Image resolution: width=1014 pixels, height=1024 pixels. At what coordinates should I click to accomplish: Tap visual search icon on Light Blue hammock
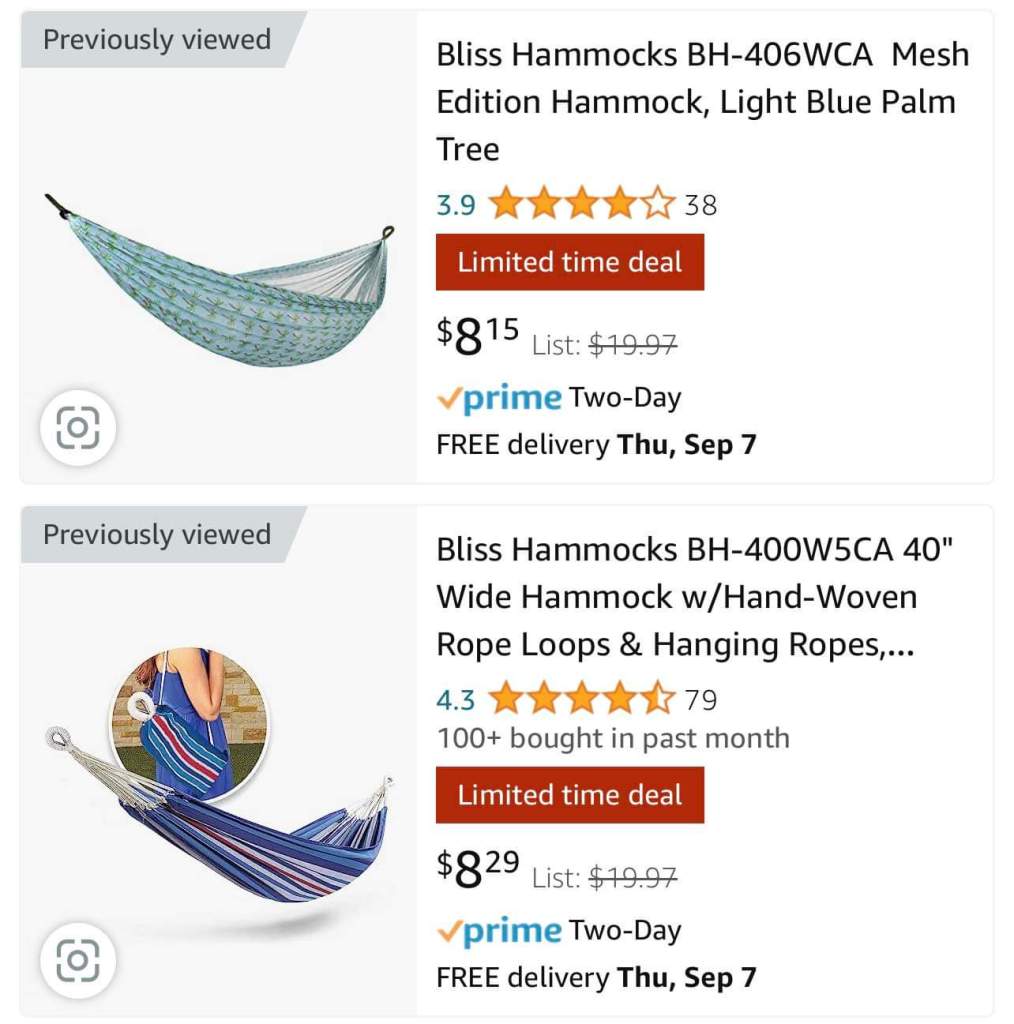pyautogui.click(x=78, y=429)
